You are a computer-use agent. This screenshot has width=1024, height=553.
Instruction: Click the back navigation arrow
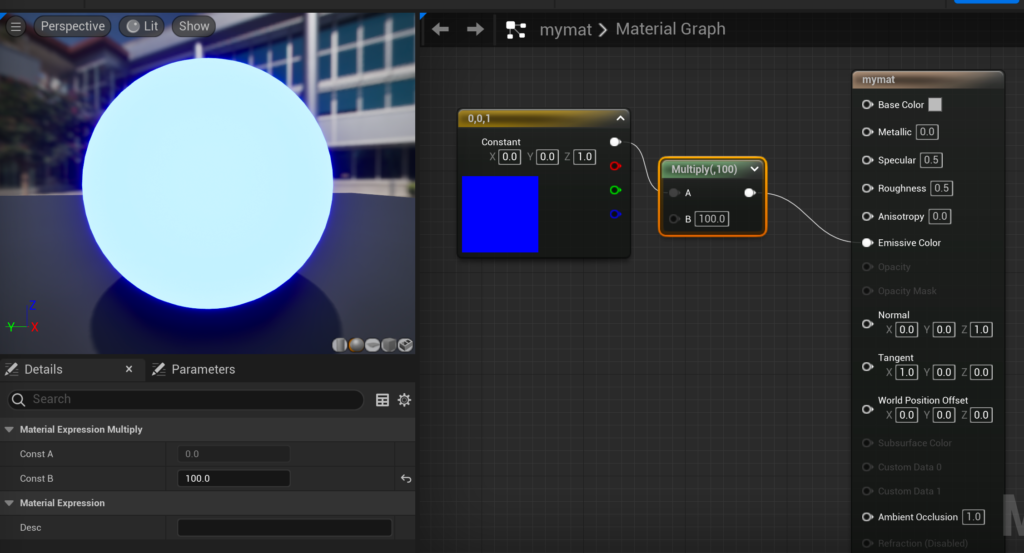pyautogui.click(x=440, y=29)
